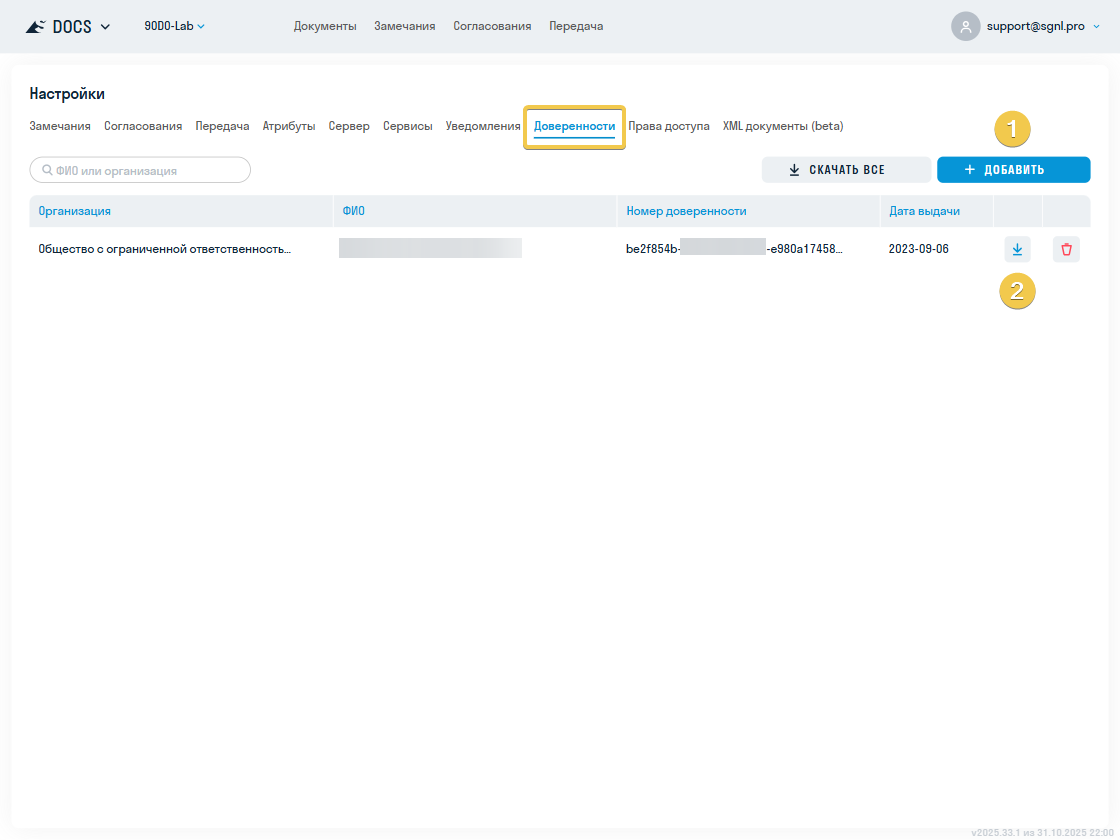Download the power of attorney row file

pyautogui.click(x=1017, y=249)
